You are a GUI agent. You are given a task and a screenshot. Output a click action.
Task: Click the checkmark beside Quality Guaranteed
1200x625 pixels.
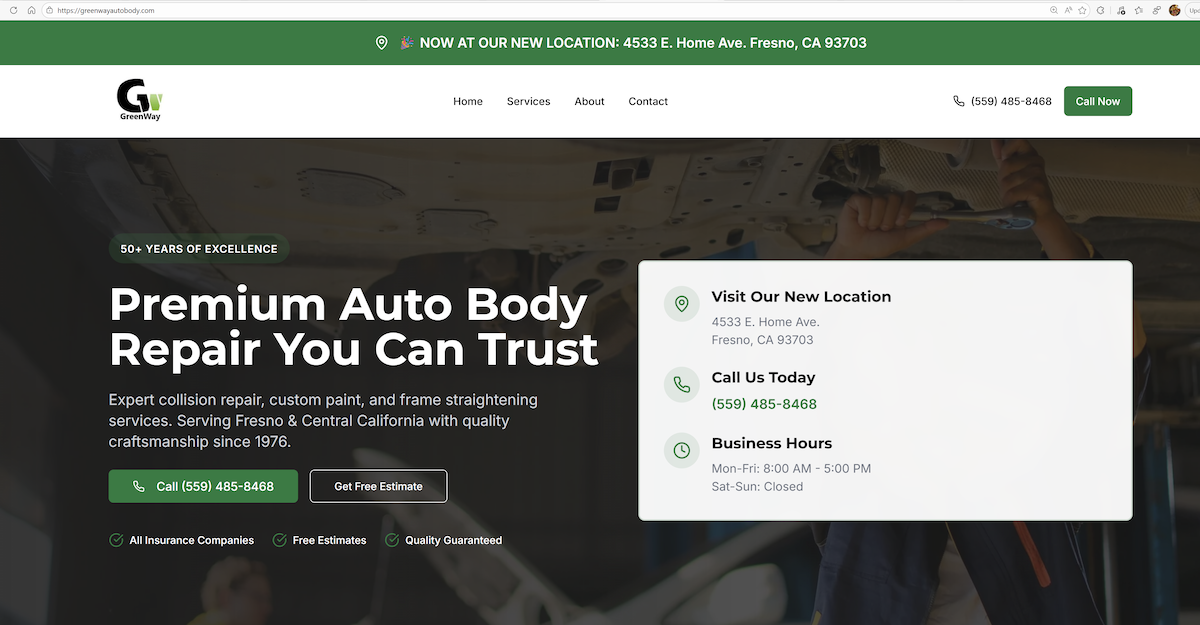[x=390, y=539]
